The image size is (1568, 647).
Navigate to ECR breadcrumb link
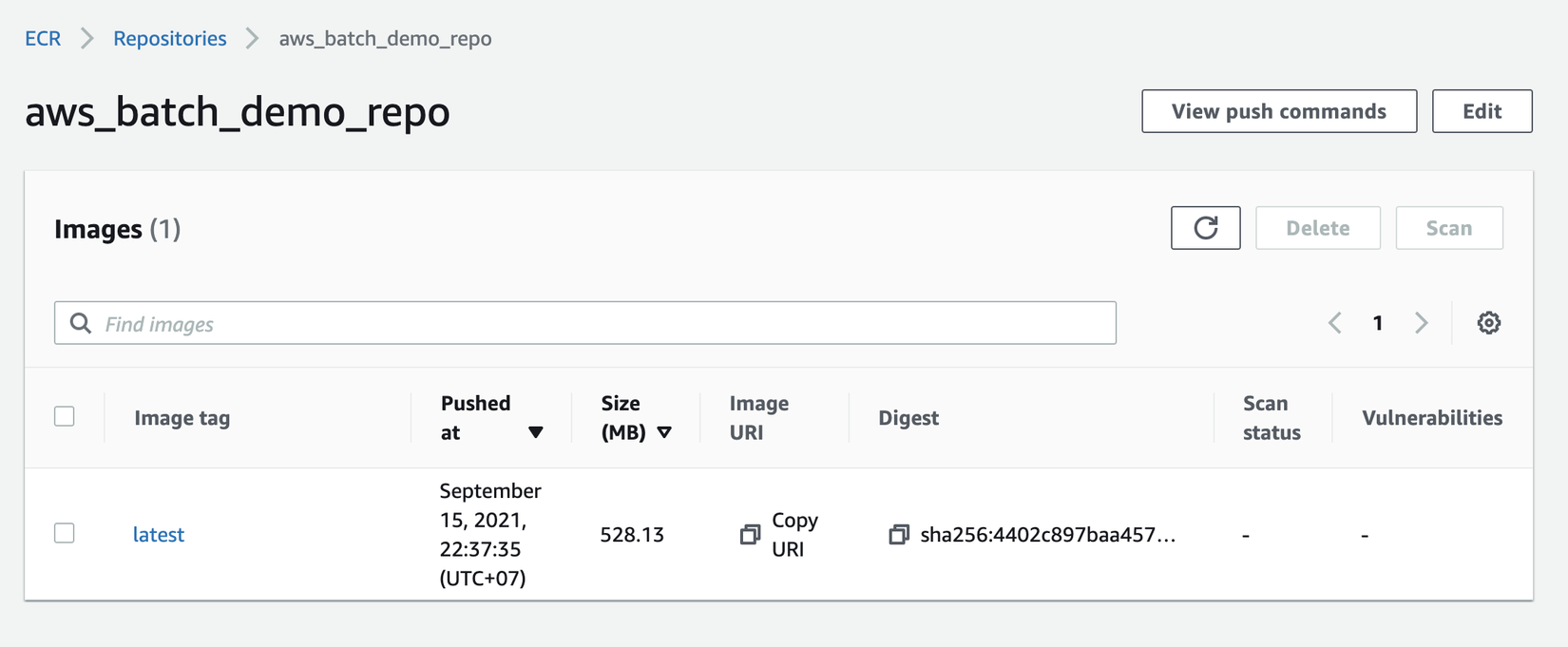(x=43, y=39)
